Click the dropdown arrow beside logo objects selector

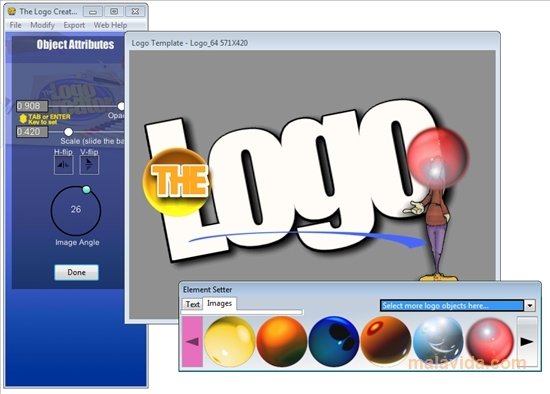(530, 306)
